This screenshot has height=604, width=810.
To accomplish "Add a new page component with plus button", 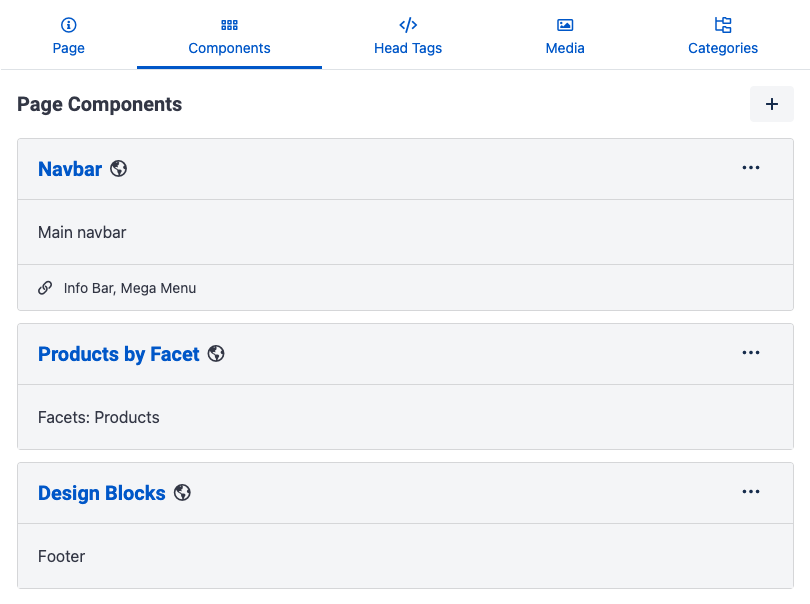I will click(772, 104).
